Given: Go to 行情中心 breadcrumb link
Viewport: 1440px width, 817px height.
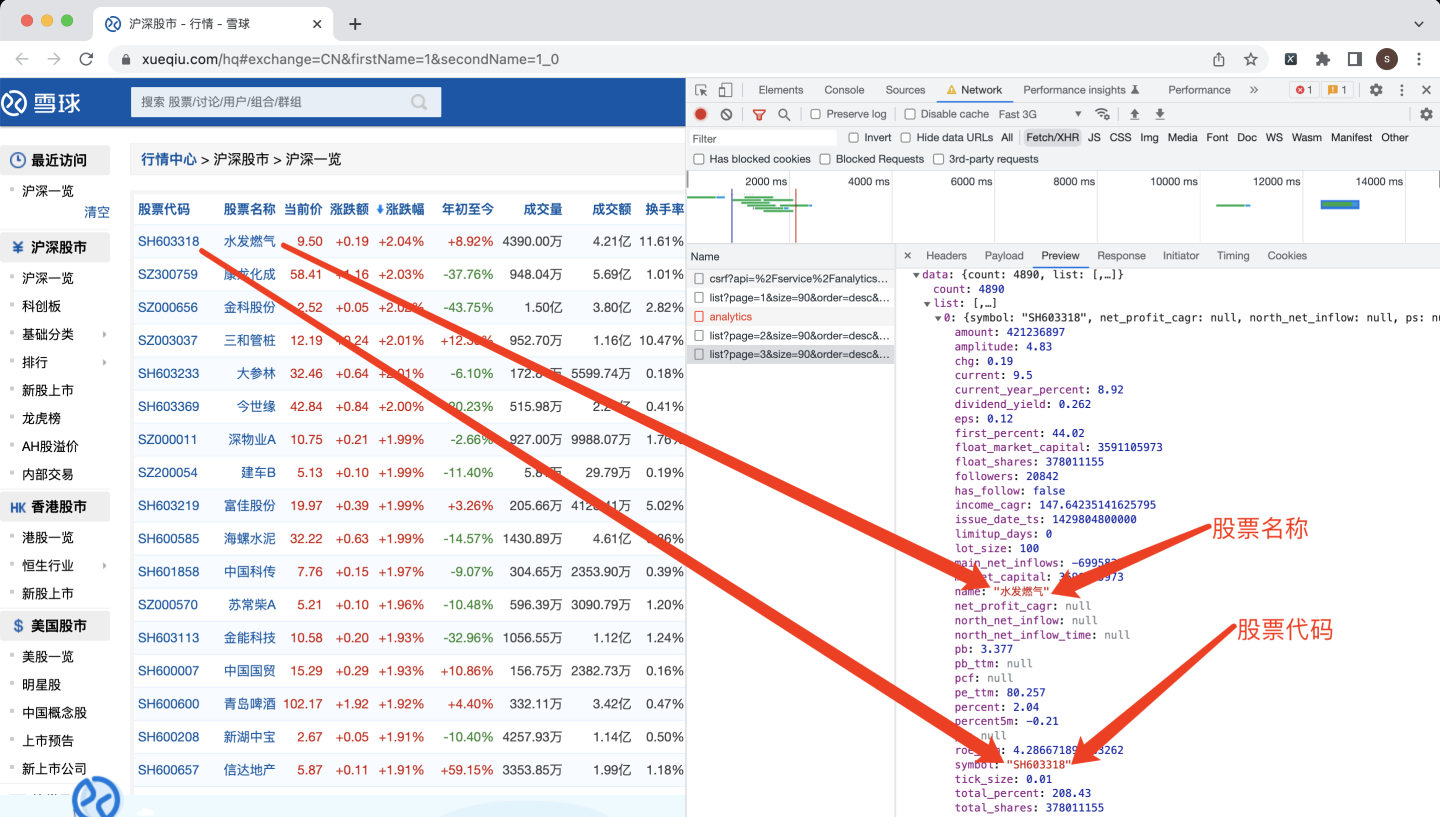Looking at the screenshot, I should tap(169, 159).
